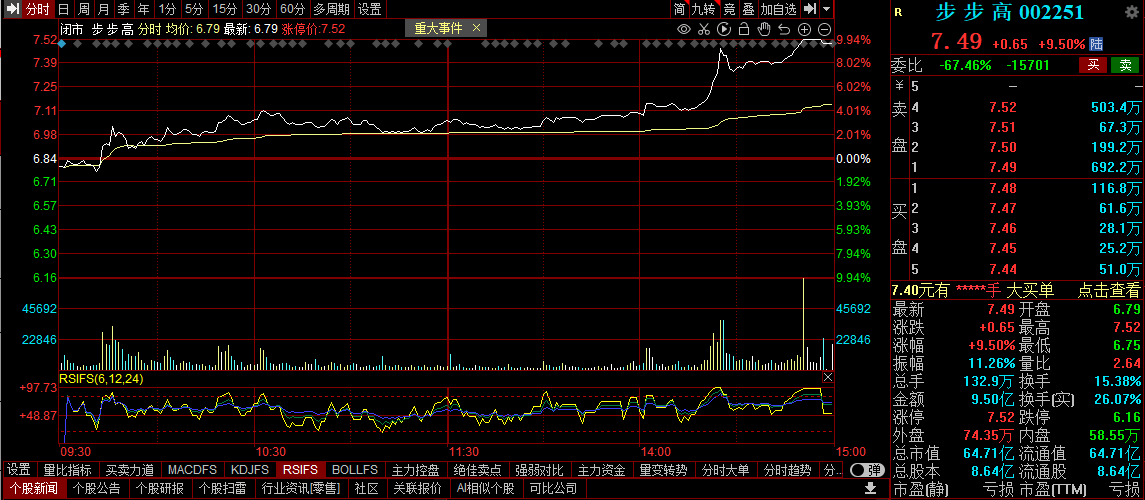
Task: Open the AI相似个股 tab
Action: (x=486, y=488)
